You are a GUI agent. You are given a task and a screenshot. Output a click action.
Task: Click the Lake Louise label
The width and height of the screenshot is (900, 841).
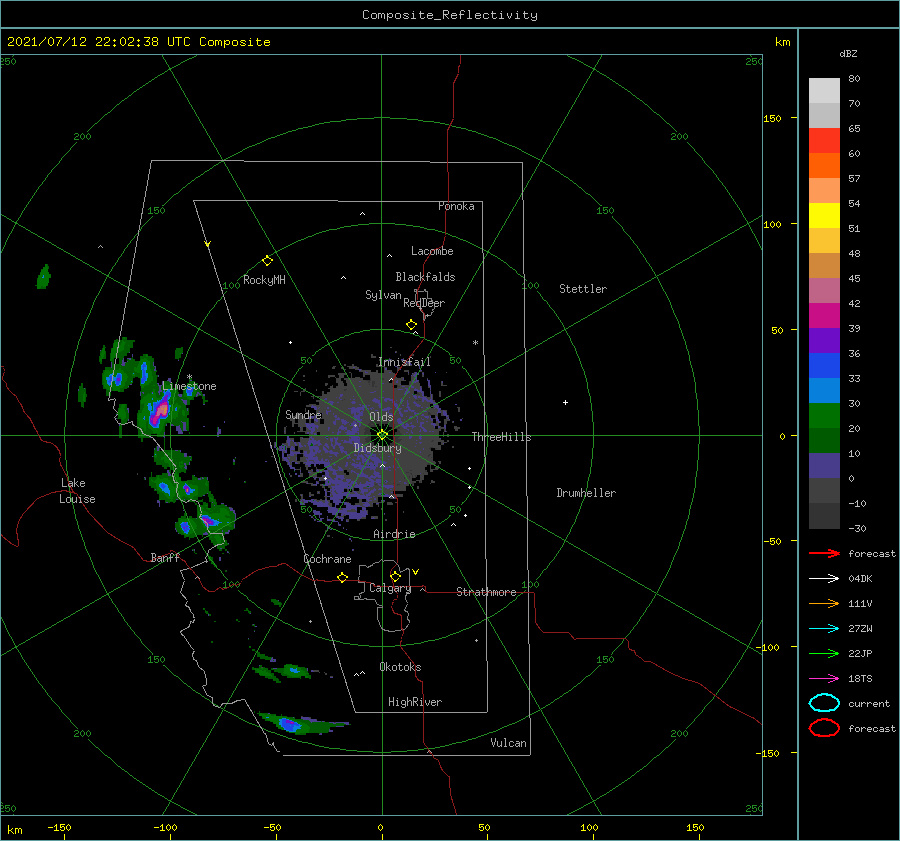click(77, 491)
